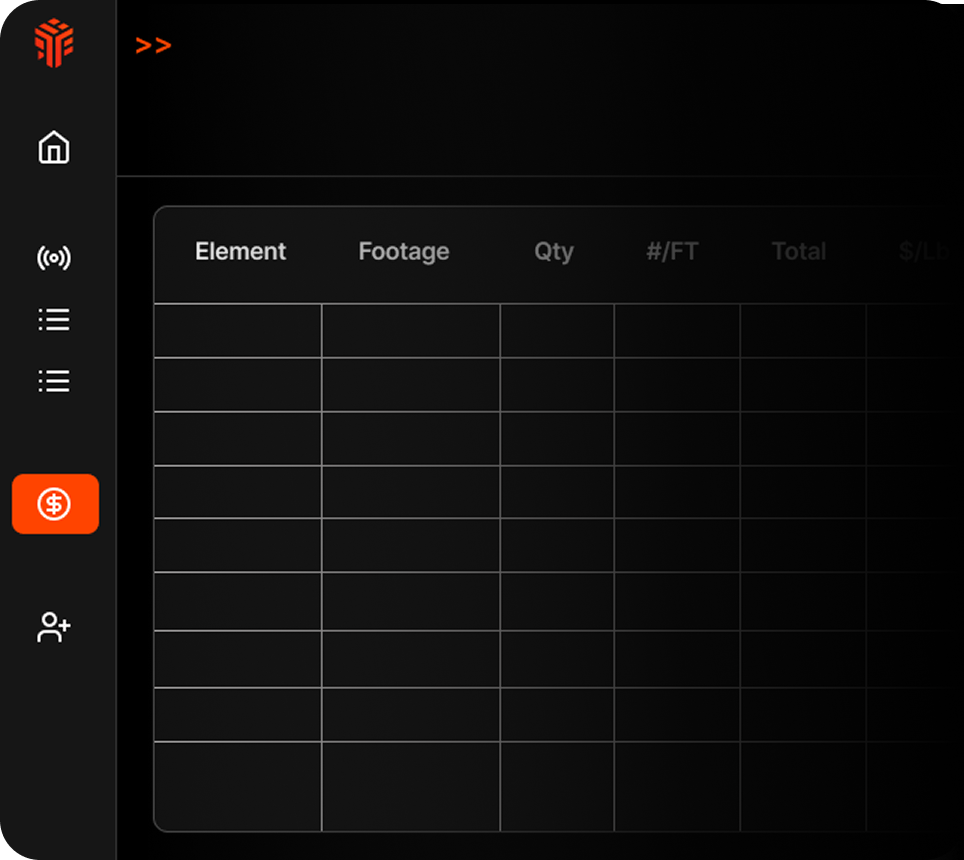Click the invite user icon at sidebar bottom
The width and height of the screenshot is (964, 860).
click(52, 628)
